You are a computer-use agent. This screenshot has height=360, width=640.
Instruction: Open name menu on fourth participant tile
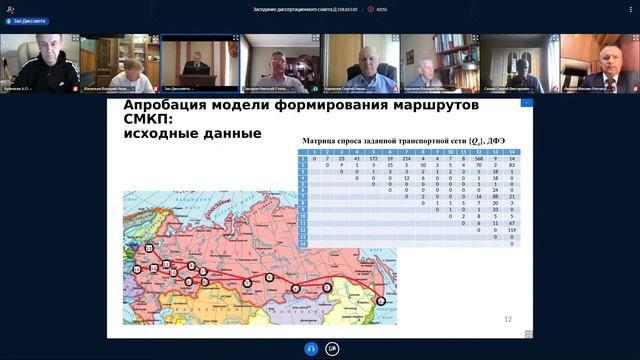269,89
